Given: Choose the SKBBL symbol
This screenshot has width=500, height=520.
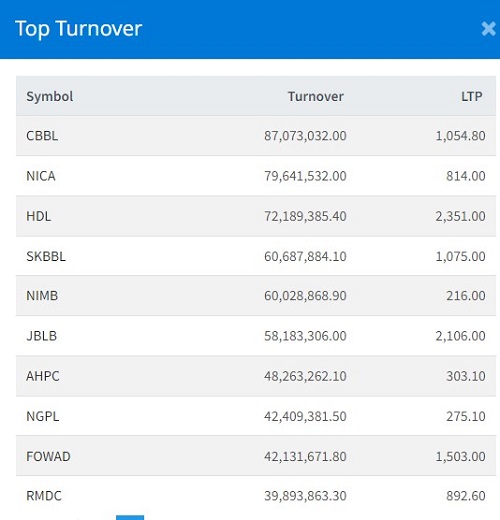Looking at the screenshot, I should point(46,256).
